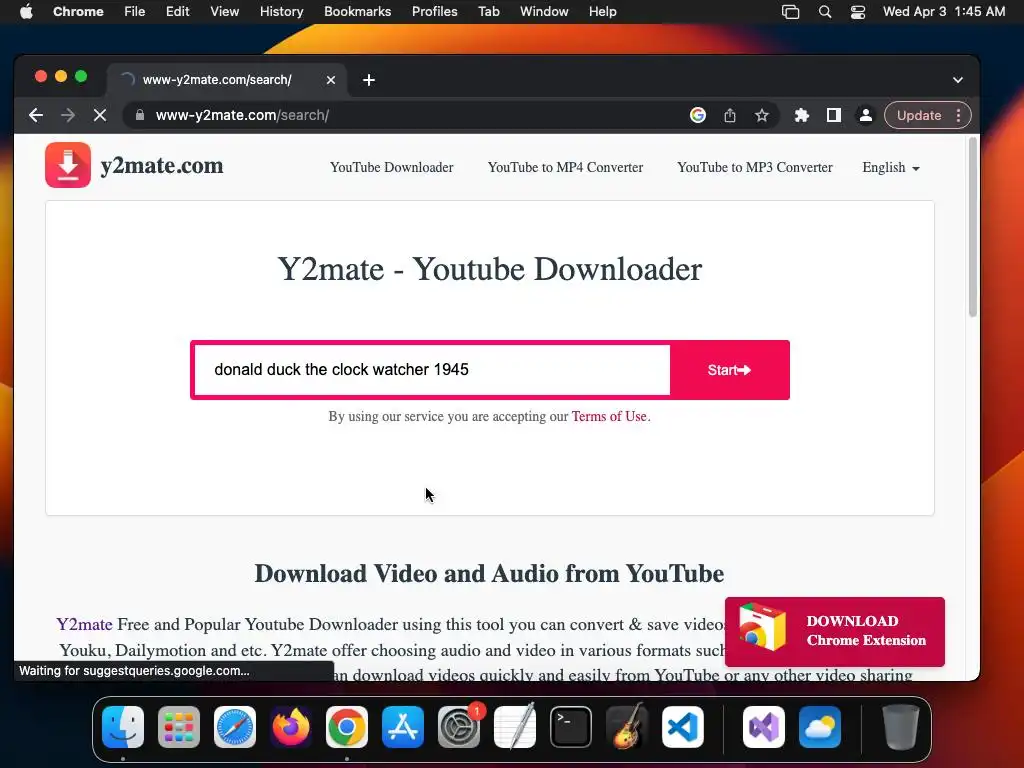Click Update button in Chrome toolbar

coord(918,116)
